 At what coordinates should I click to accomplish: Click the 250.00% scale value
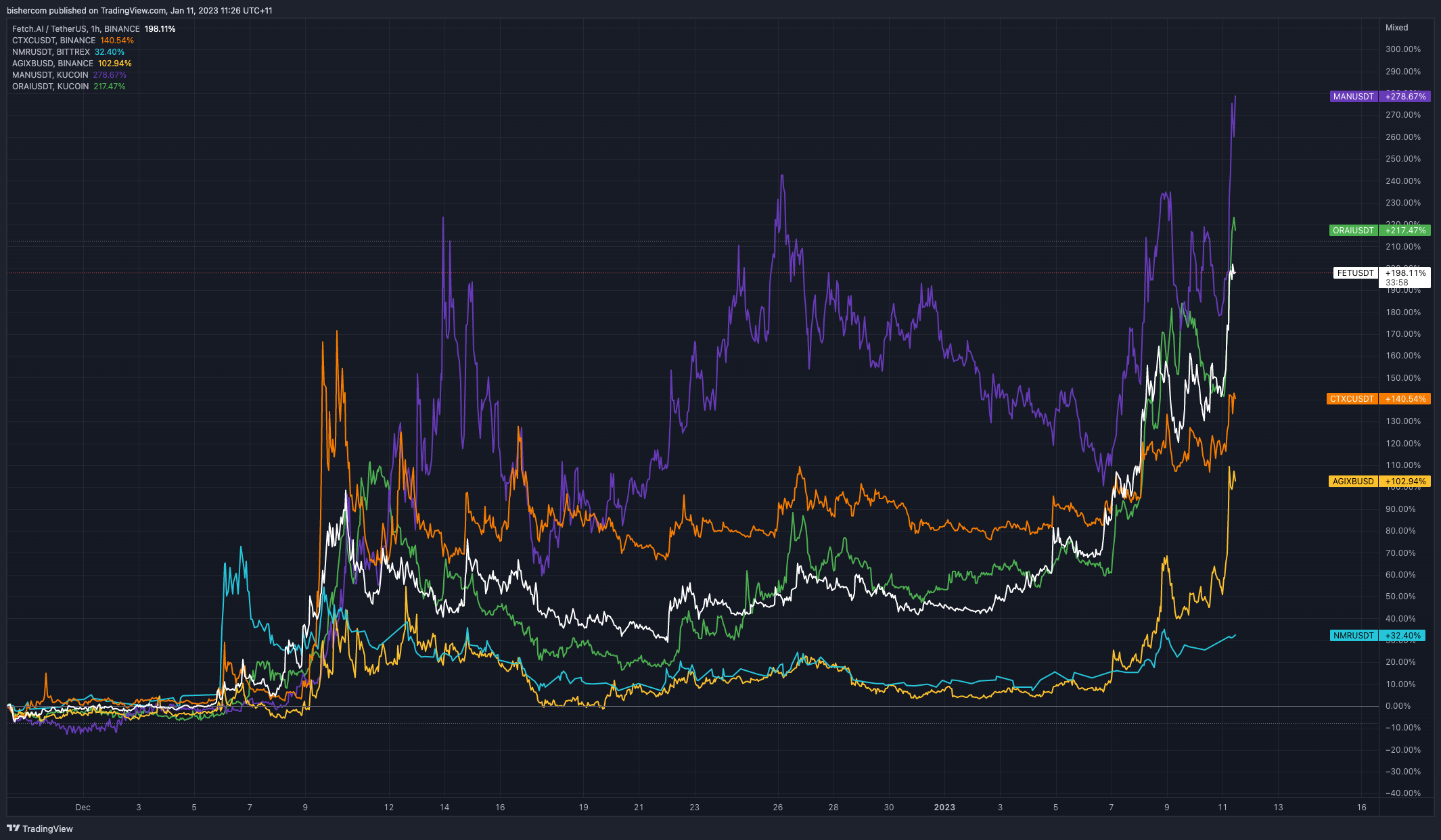point(1403,159)
